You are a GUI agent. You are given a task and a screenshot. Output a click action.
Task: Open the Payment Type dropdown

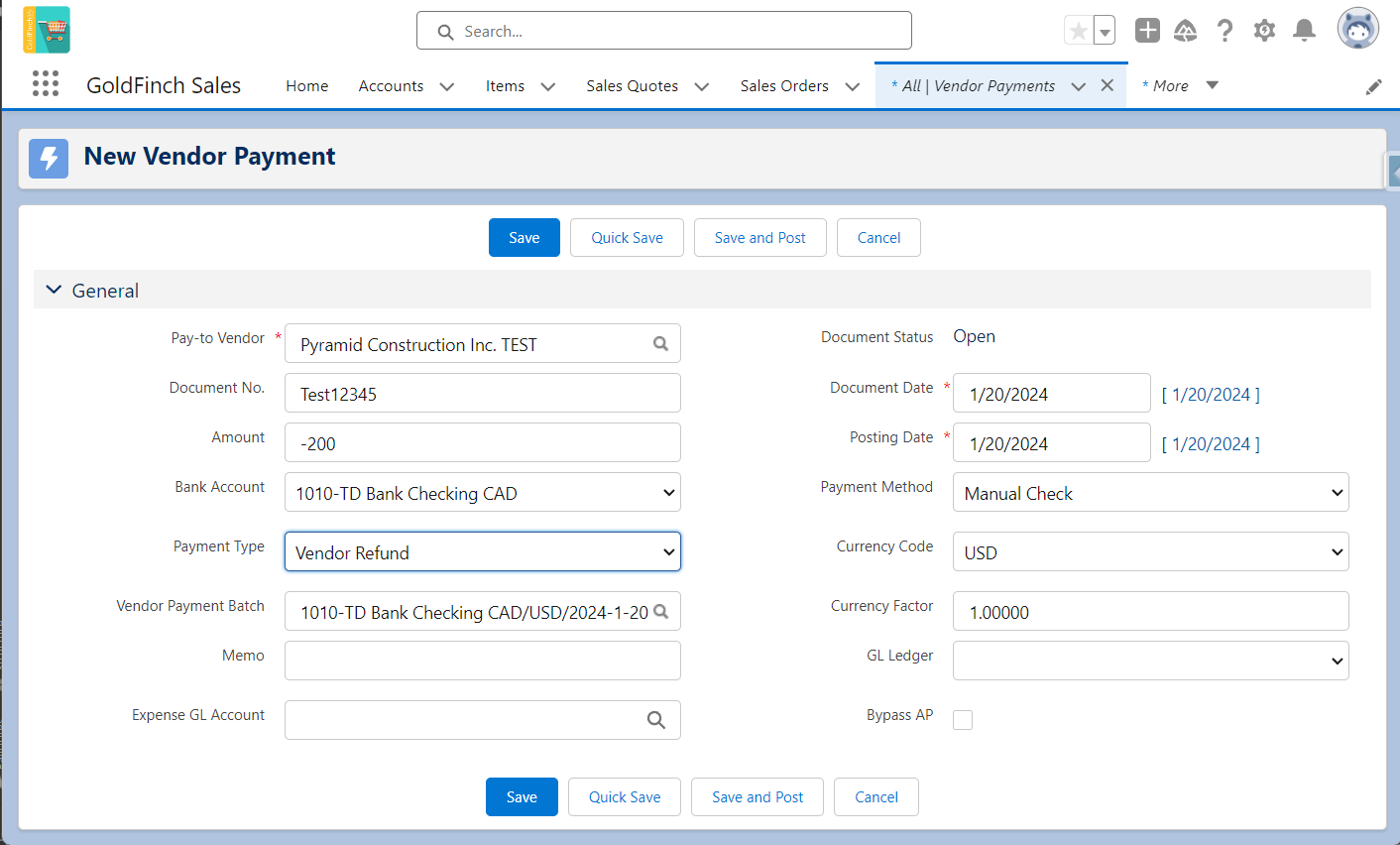[x=483, y=552]
